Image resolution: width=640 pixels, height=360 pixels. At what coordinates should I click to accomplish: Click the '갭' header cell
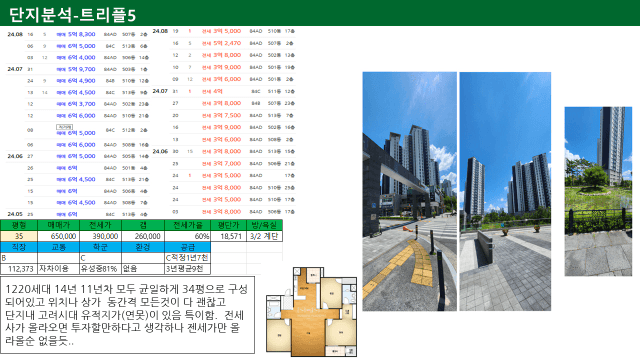(x=143, y=225)
